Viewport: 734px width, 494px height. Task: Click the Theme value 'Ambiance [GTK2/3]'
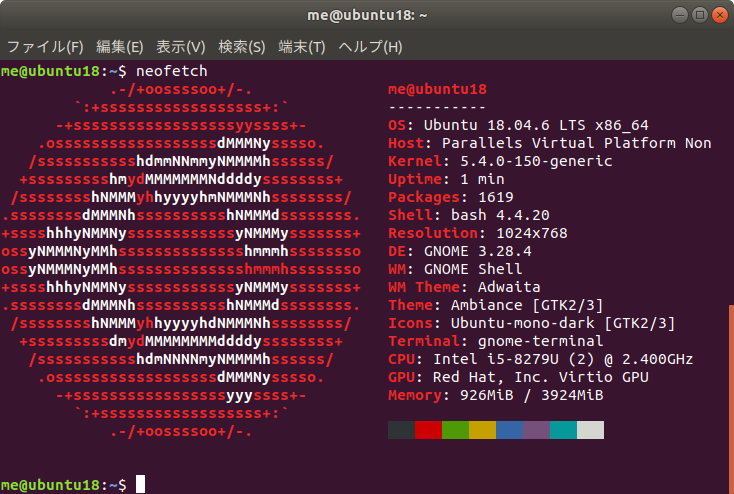pos(527,305)
